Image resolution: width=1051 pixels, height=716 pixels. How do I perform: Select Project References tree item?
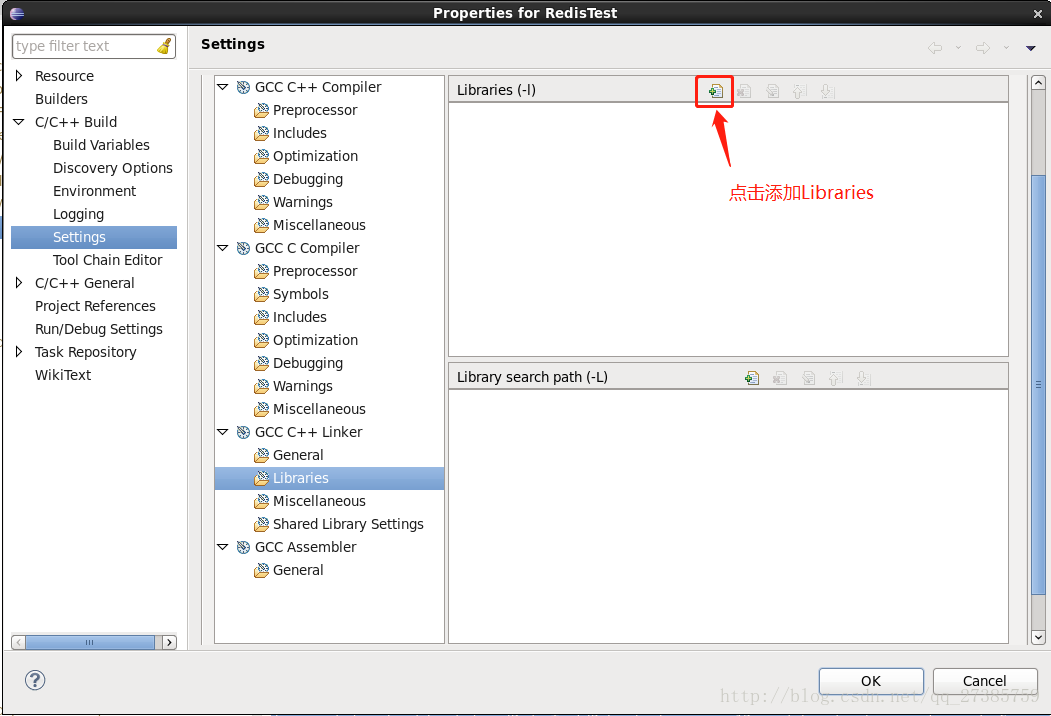[95, 306]
